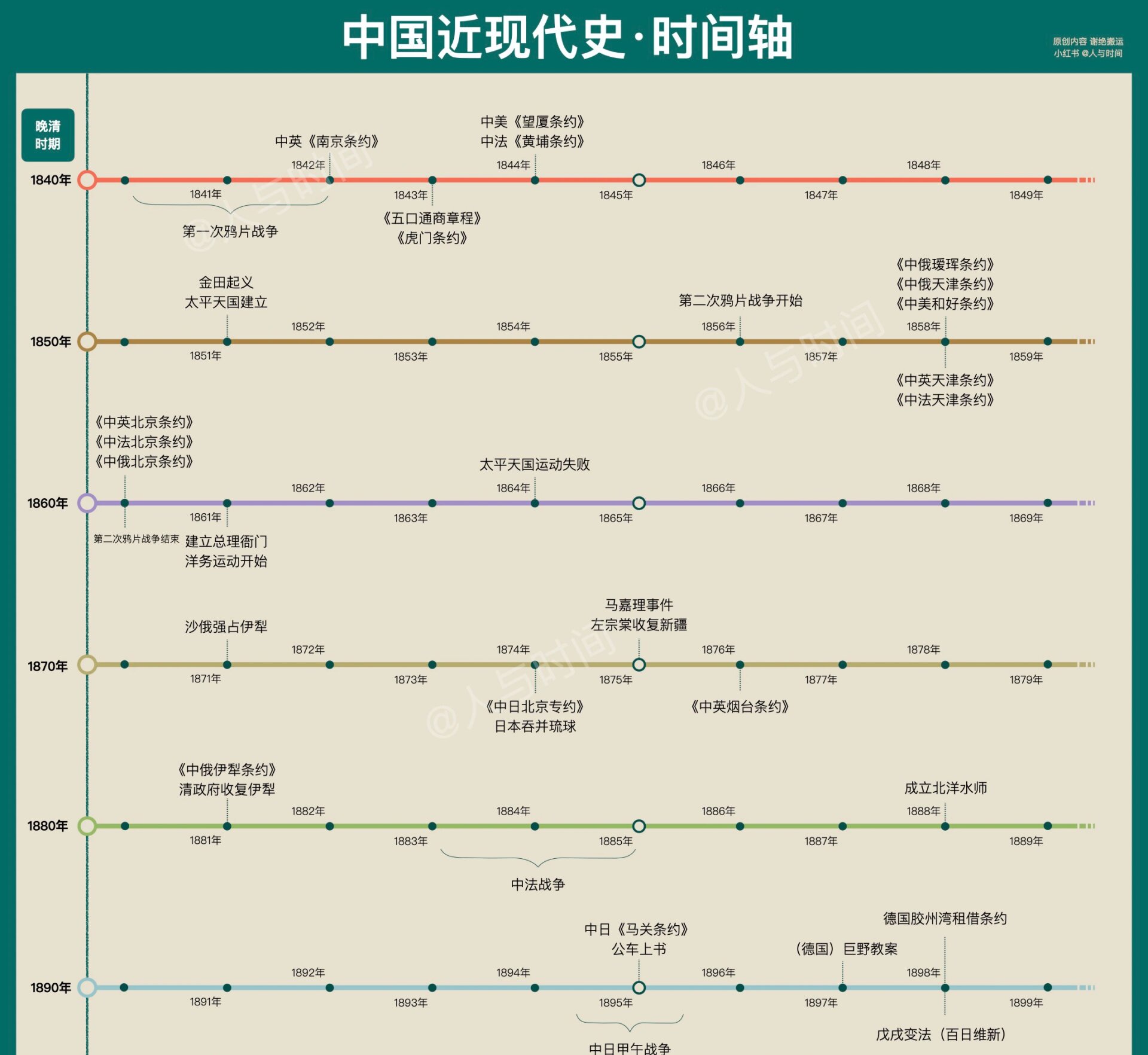Select the 中英《南京条约》 label
Screen dimensions: 1148x1055
click(327, 141)
